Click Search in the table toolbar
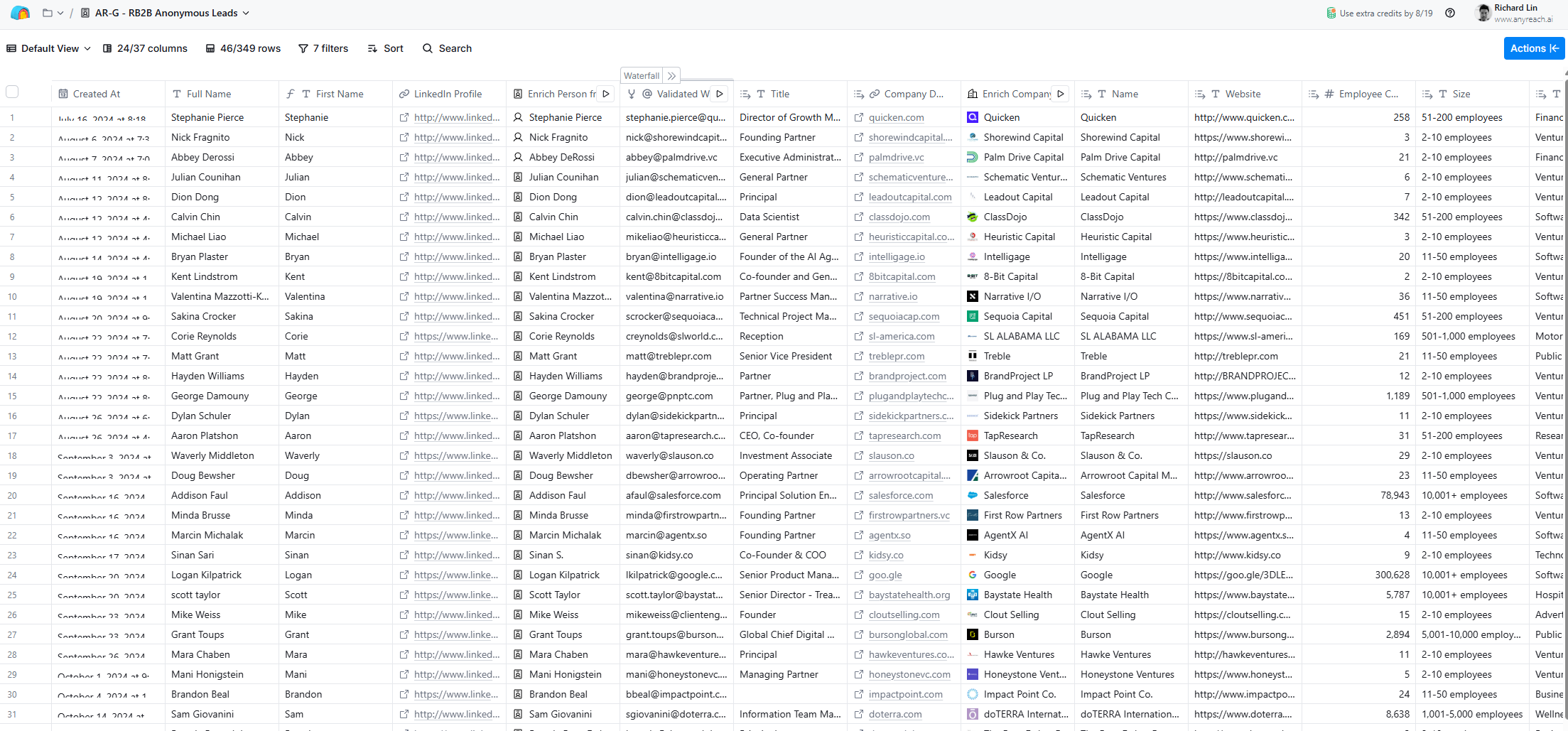The width and height of the screenshot is (1568, 731). click(447, 48)
